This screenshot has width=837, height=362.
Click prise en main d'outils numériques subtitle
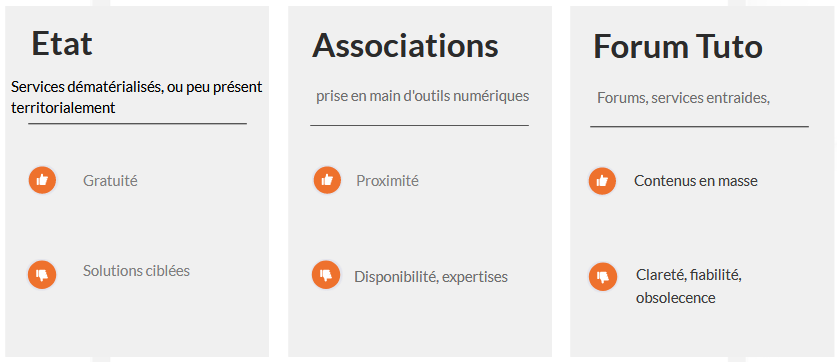click(422, 96)
